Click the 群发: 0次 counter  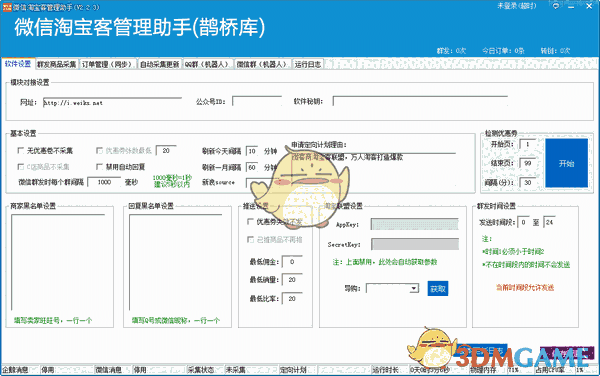tap(452, 50)
